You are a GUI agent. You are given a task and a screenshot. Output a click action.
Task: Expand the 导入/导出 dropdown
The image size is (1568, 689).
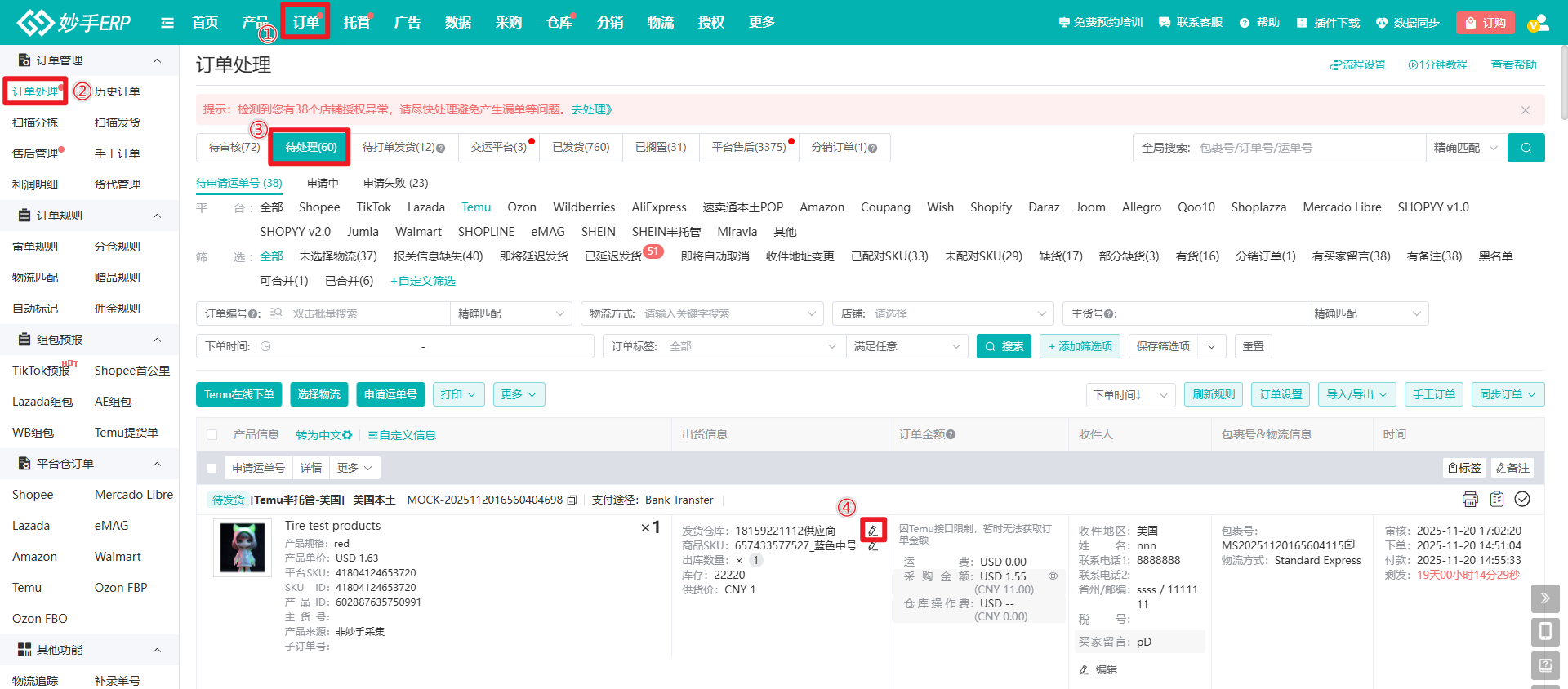[x=1356, y=394]
